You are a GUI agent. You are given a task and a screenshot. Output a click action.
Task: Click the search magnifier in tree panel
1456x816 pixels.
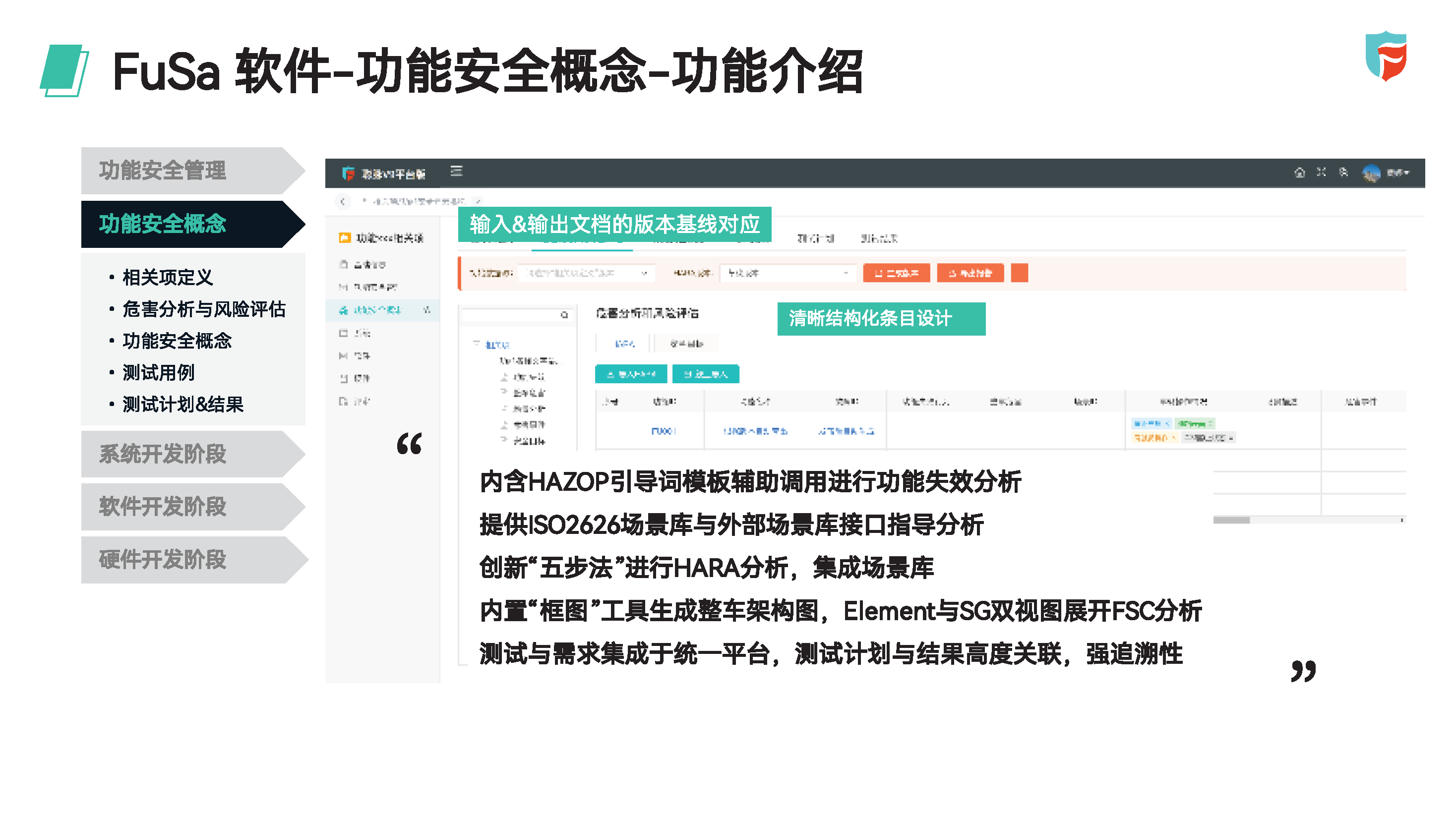pyautogui.click(x=564, y=315)
